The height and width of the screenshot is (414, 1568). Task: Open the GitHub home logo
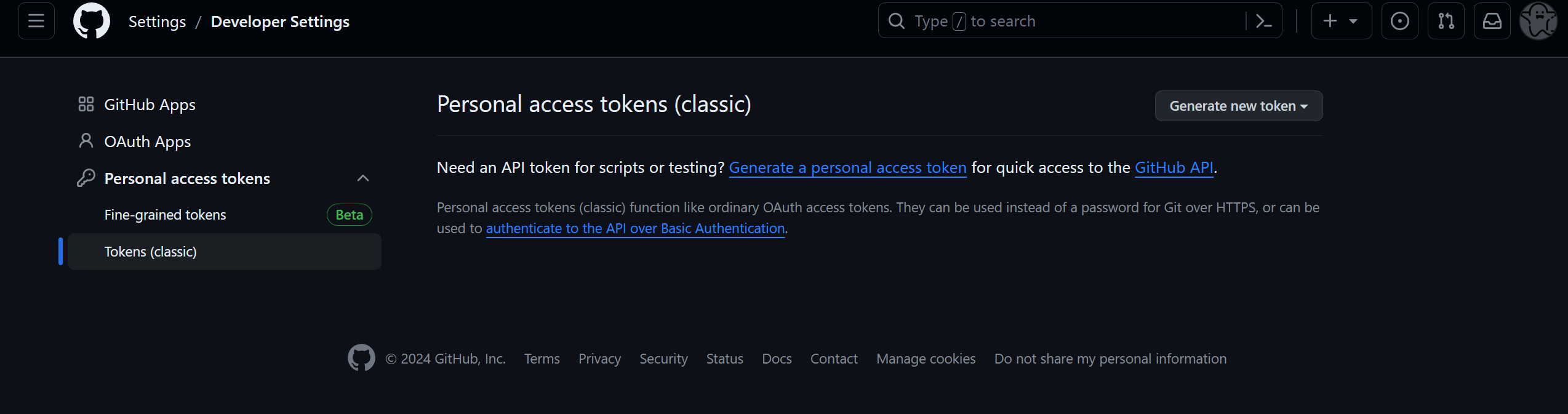tap(91, 20)
